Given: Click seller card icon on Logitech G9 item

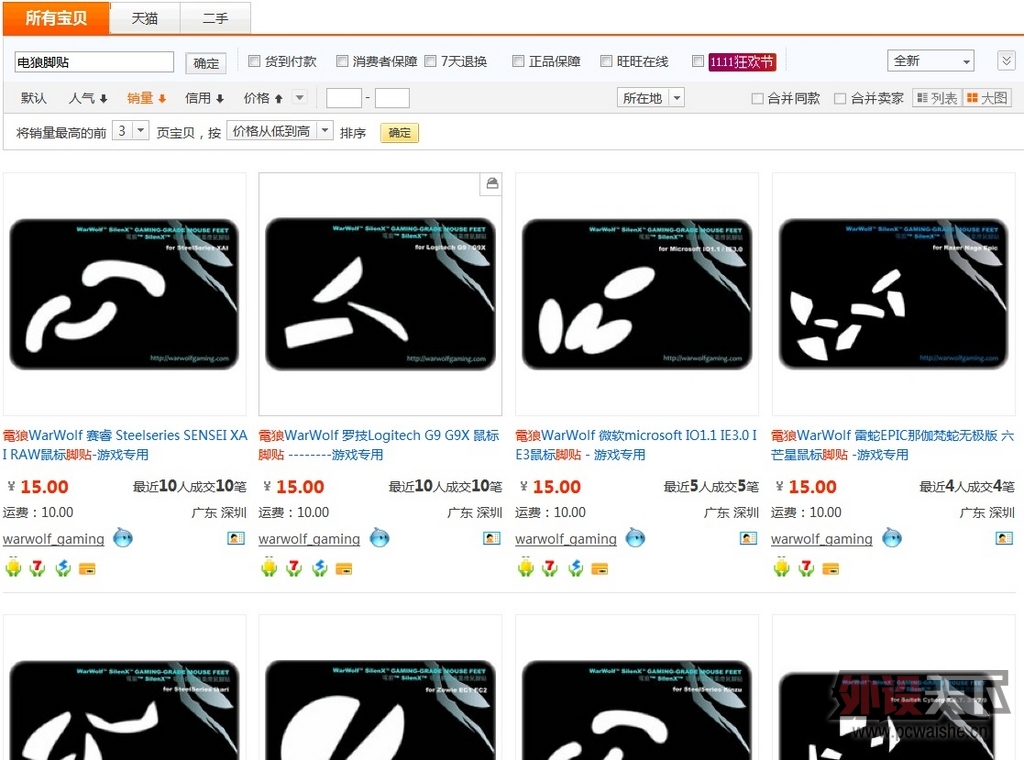Looking at the screenshot, I should coord(492,538).
